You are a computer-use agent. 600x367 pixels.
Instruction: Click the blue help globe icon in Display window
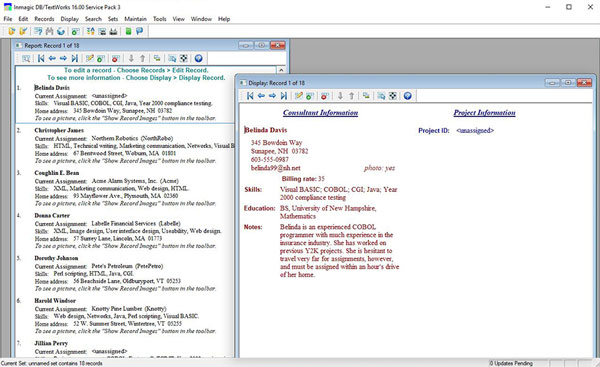pyautogui.click(x=408, y=96)
